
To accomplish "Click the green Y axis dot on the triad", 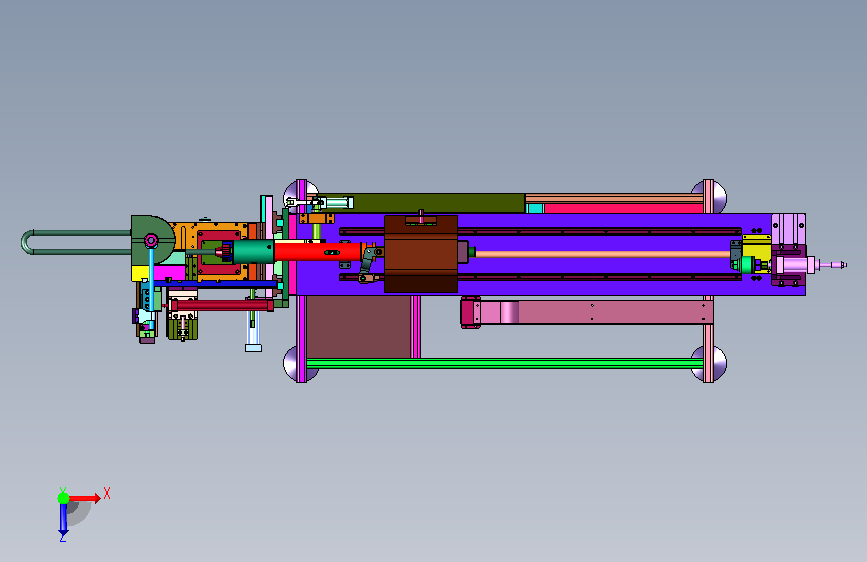I will (64, 498).
